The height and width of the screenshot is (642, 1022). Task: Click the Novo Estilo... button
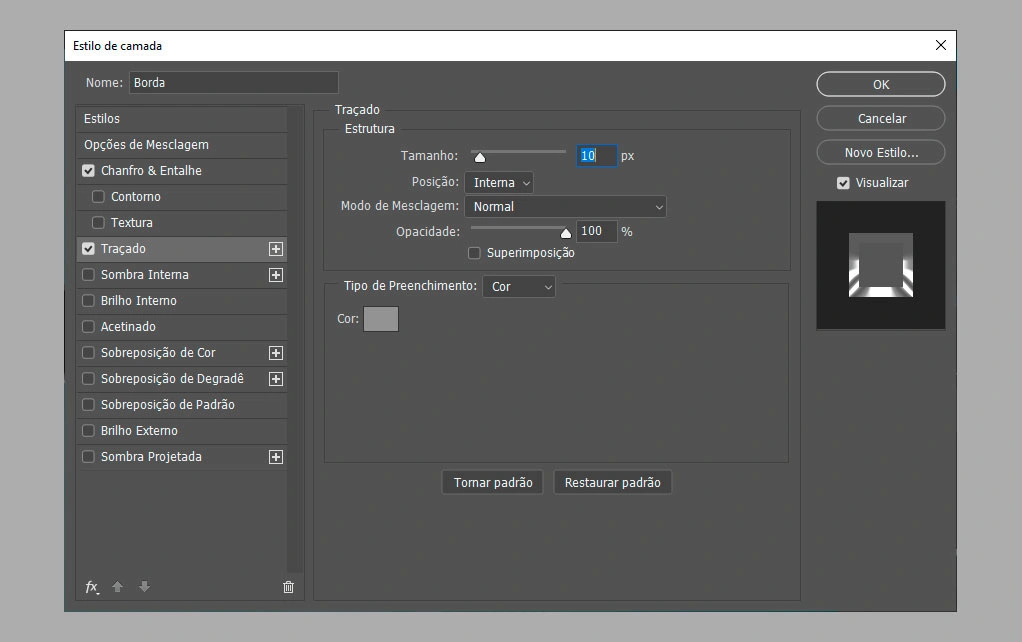[881, 153]
